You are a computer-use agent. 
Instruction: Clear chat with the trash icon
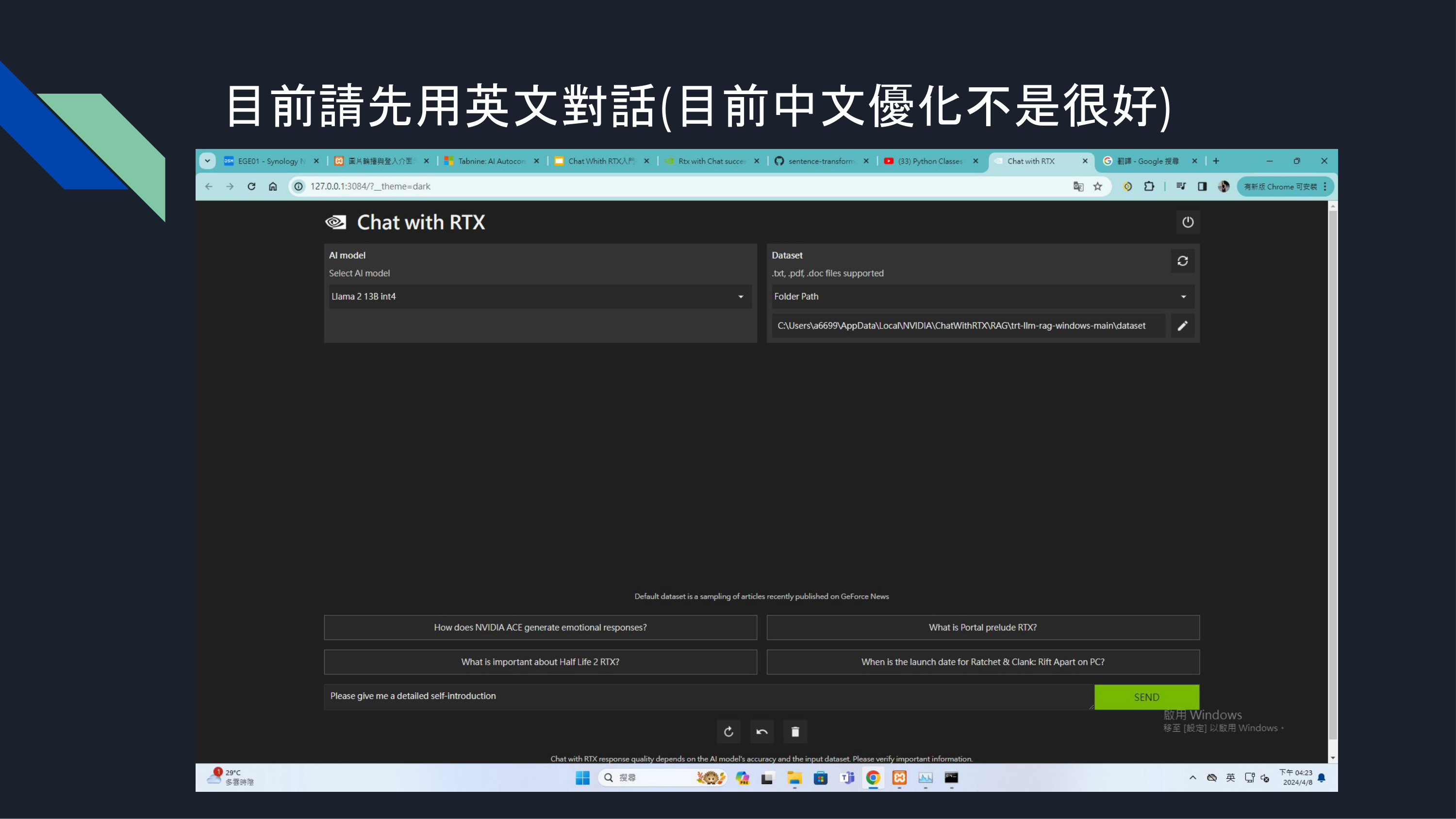tap(795, 731)
